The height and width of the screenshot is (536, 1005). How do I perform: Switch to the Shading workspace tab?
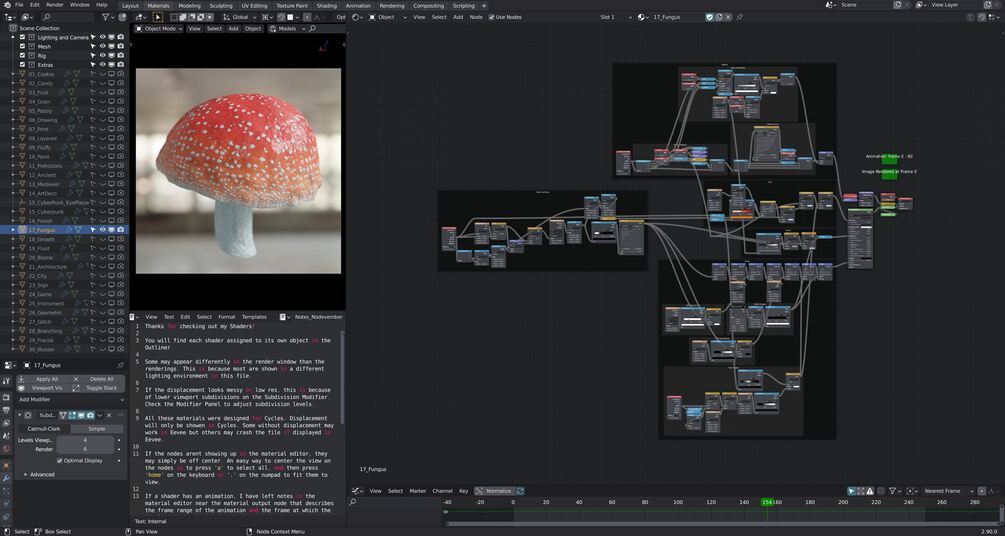click(326, 6)
